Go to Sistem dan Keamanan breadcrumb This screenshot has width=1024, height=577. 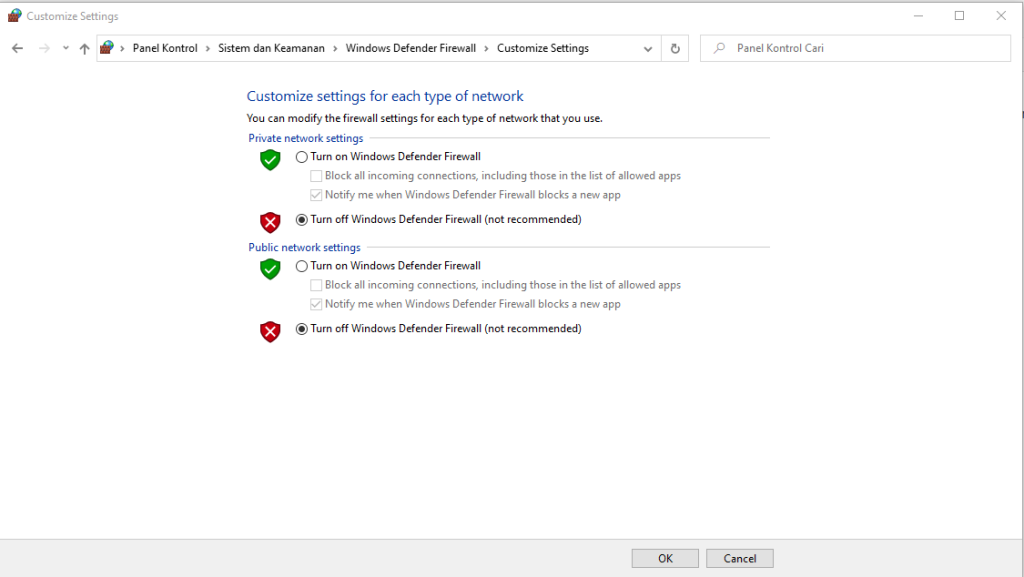(271, 48)
